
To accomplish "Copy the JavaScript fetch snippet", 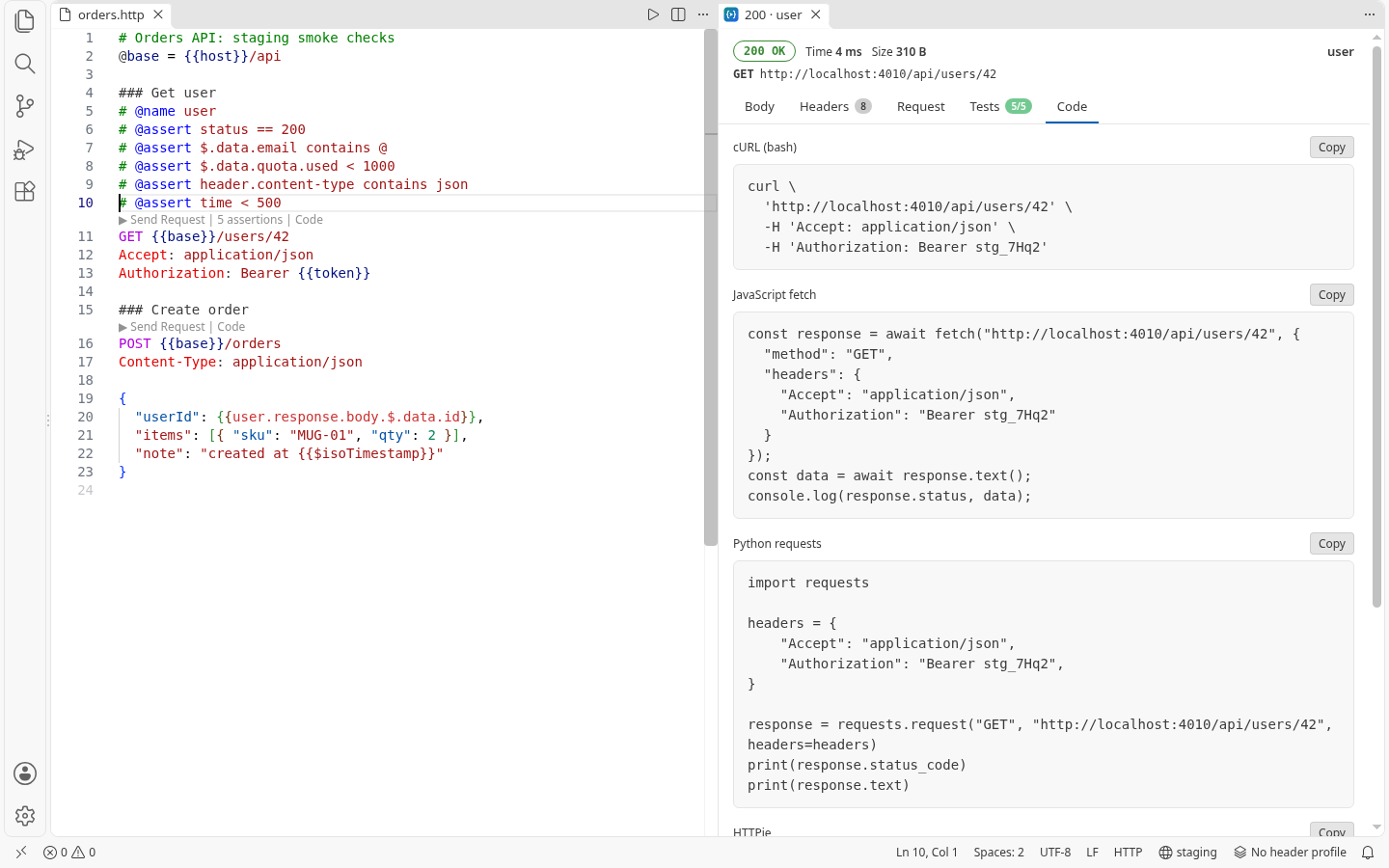I will [x=1331, y=295].
